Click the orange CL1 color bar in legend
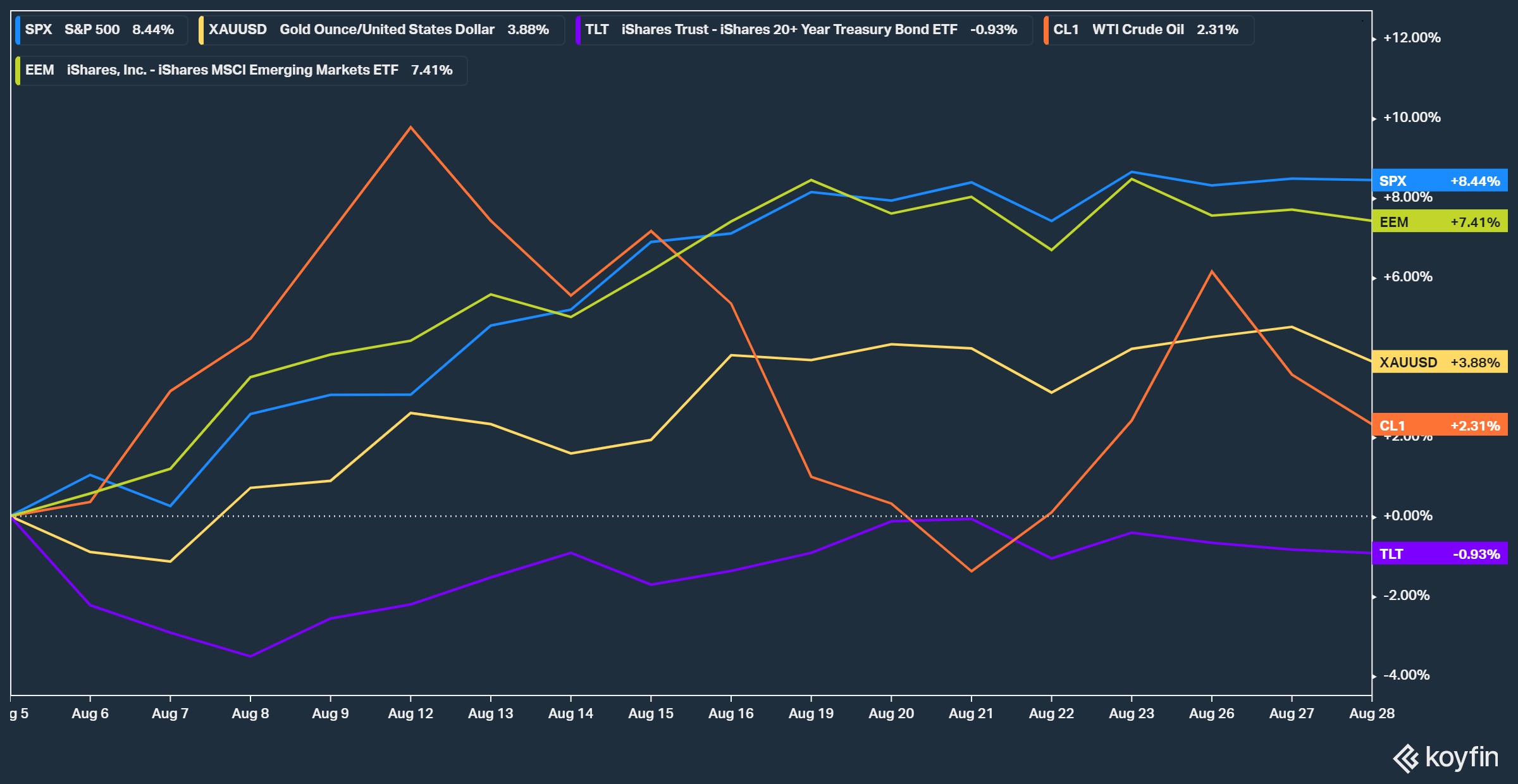The height and width of the screenshot is (784, 1518). point(1046,30)
